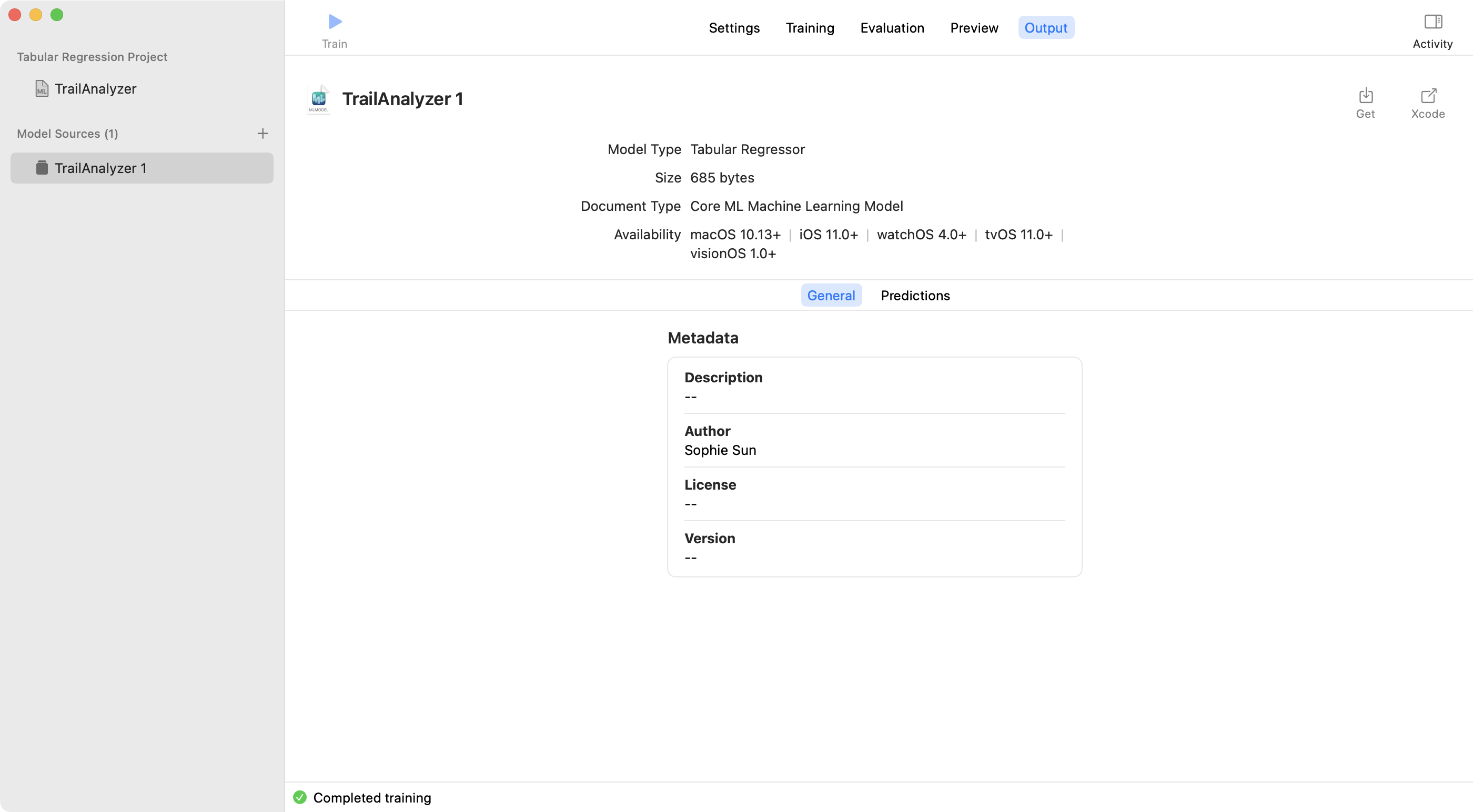
Task: Click the tvOS 11.0+ availability entry
Action: (x=1018, y=235)
